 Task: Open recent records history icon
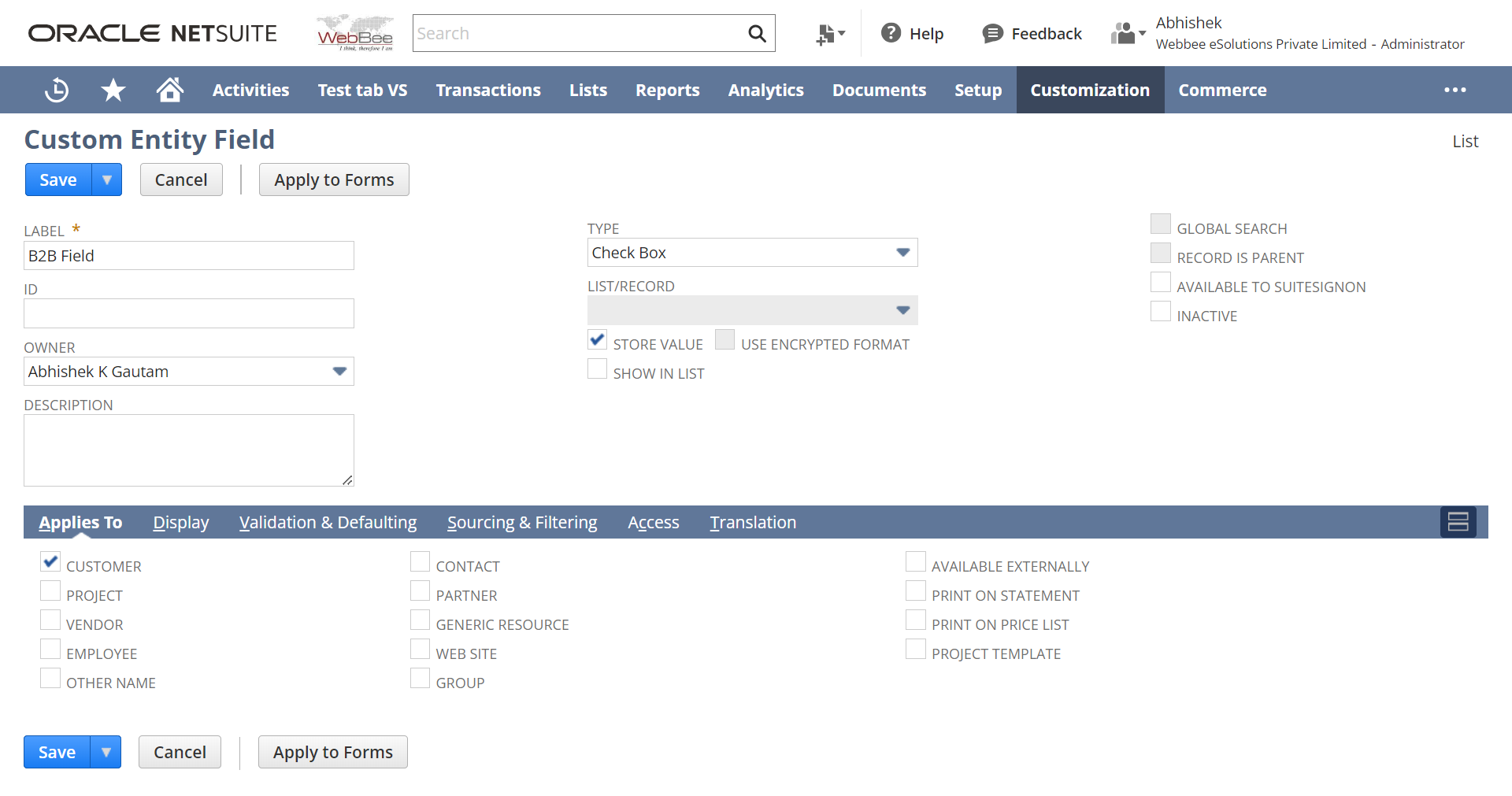[56, 90]
